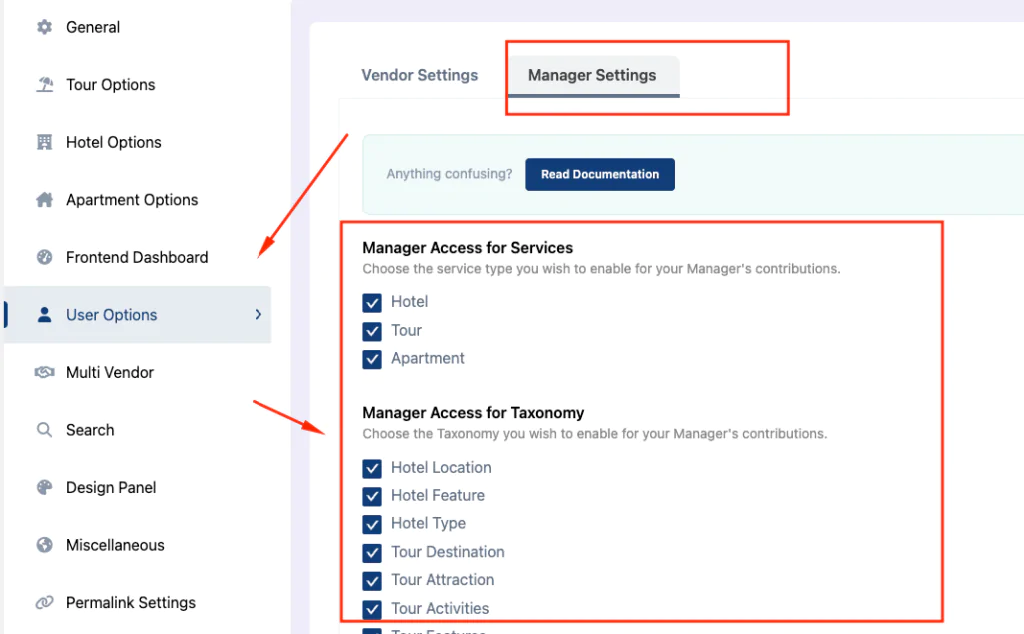This screenshot has height=634, width=1024.
Task: Click the Apartment checkbox label text
Action: (428, 358)
